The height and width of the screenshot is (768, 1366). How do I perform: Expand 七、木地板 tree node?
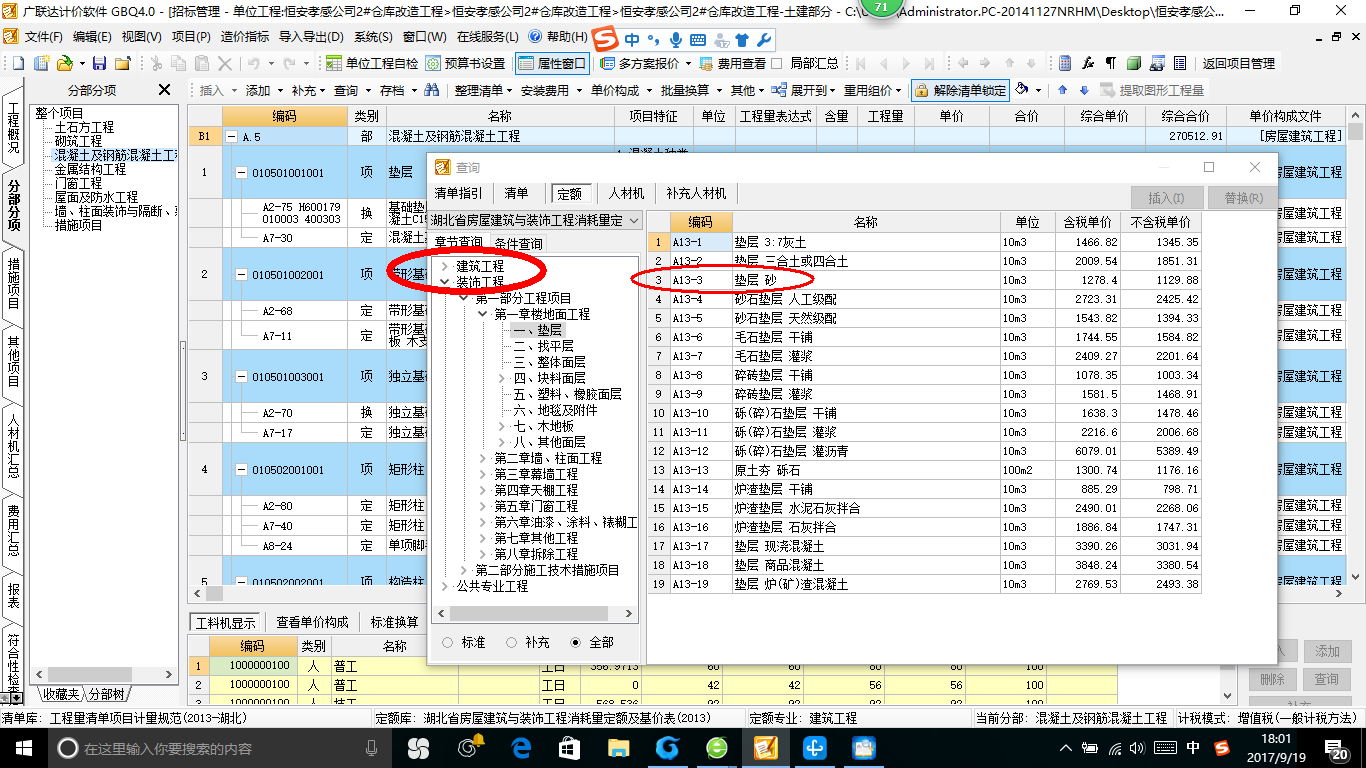[502, 426]
